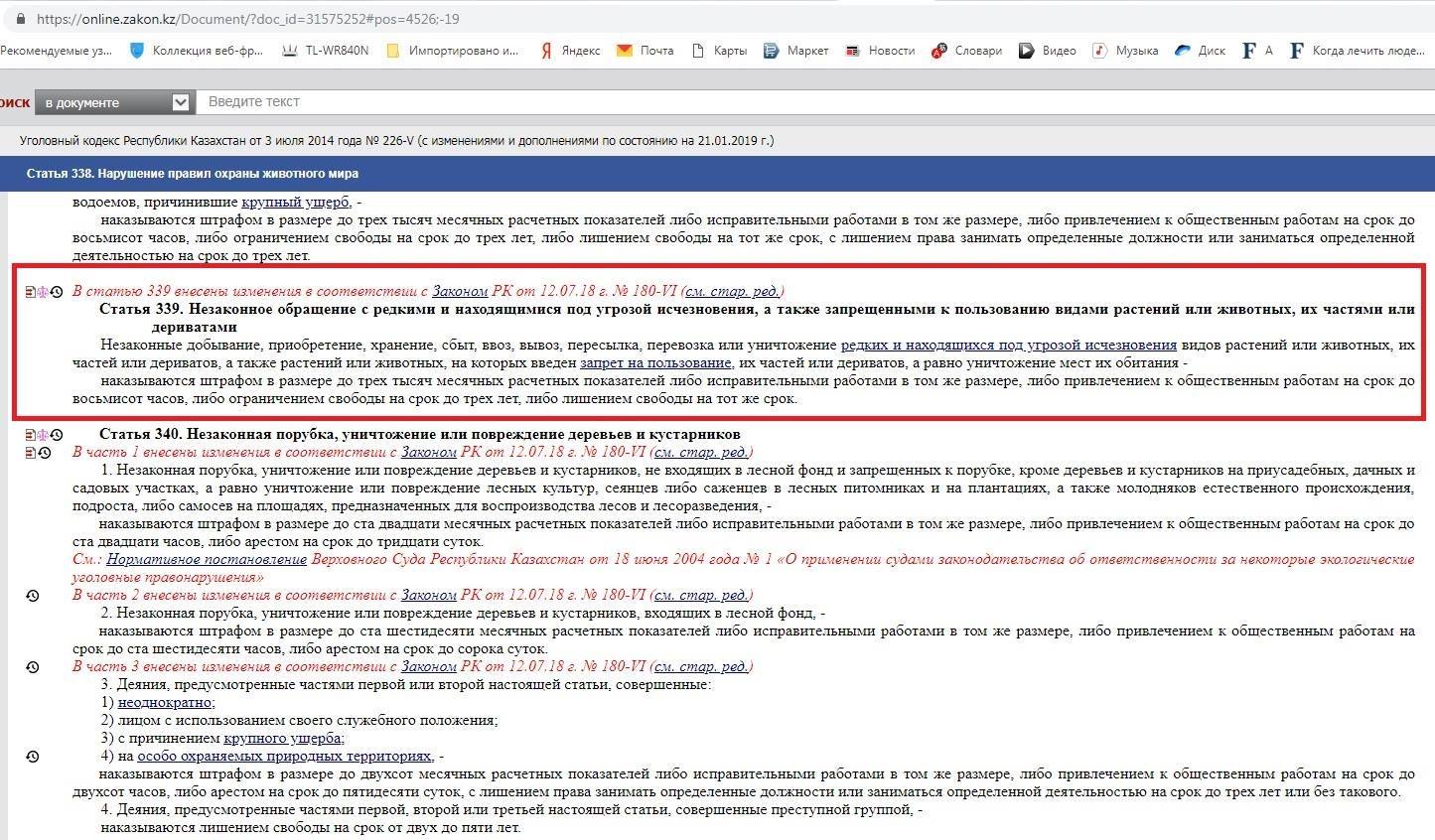The height and width of the screenshot is (840, 1435).
Task: Open the 'F A' bookmark
Action: pyautogui.click(x=1257, y=51)
